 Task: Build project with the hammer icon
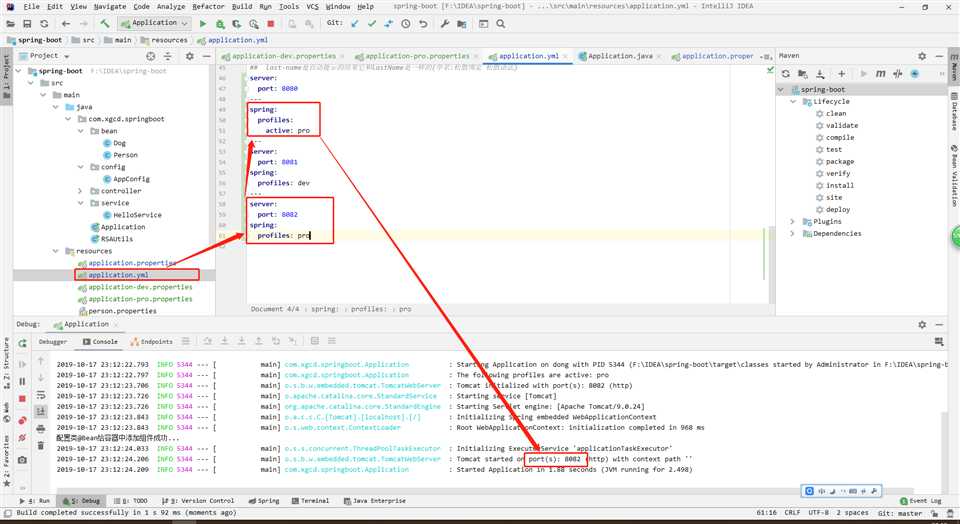tap(105, 24)
